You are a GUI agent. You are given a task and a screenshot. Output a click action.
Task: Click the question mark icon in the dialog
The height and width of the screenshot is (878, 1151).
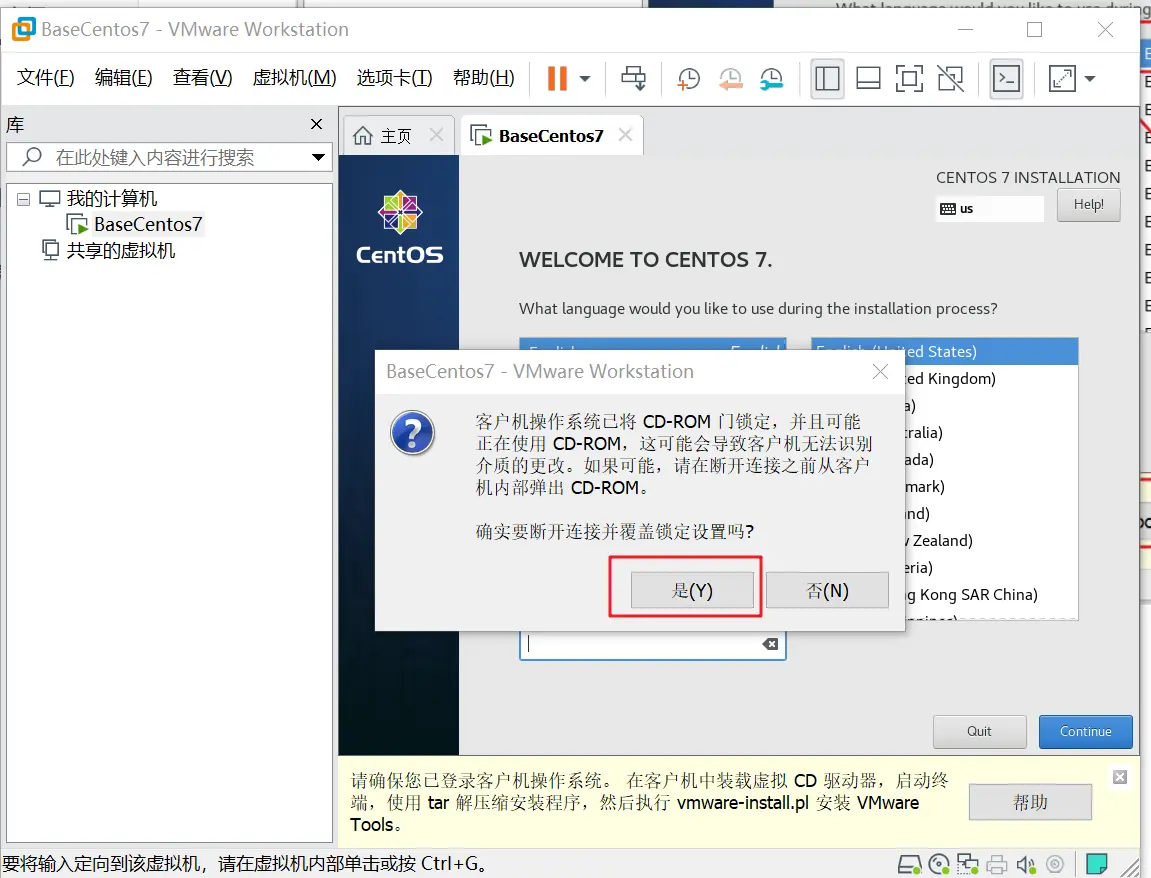point(412,432)
